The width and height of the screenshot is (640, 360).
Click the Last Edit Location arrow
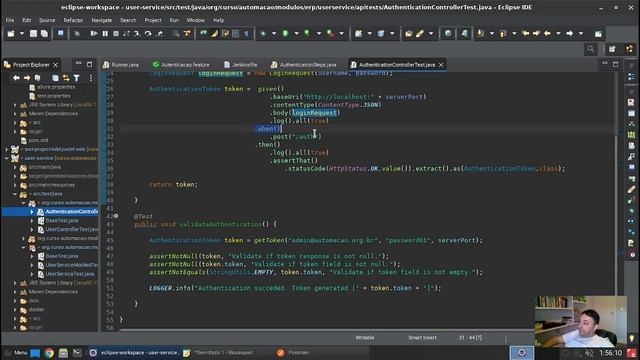(x=525, y=33)
